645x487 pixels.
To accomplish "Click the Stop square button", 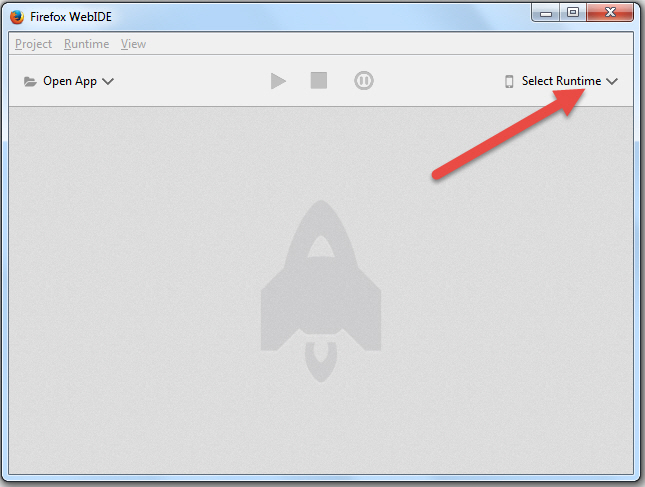I will (319, 81).
